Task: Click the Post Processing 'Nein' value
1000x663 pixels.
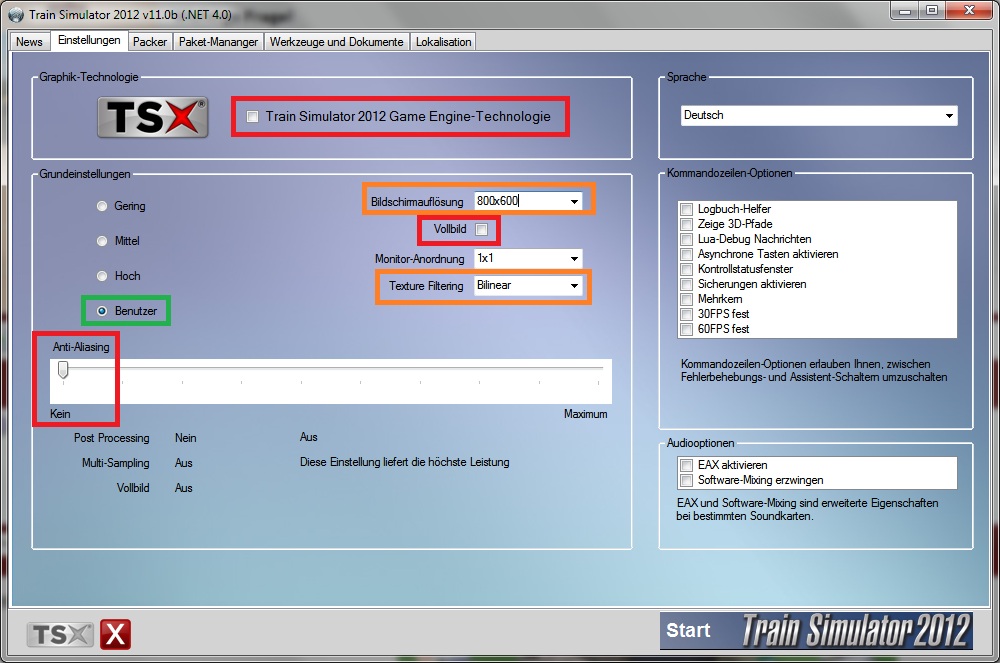Action: coord(186,438)
